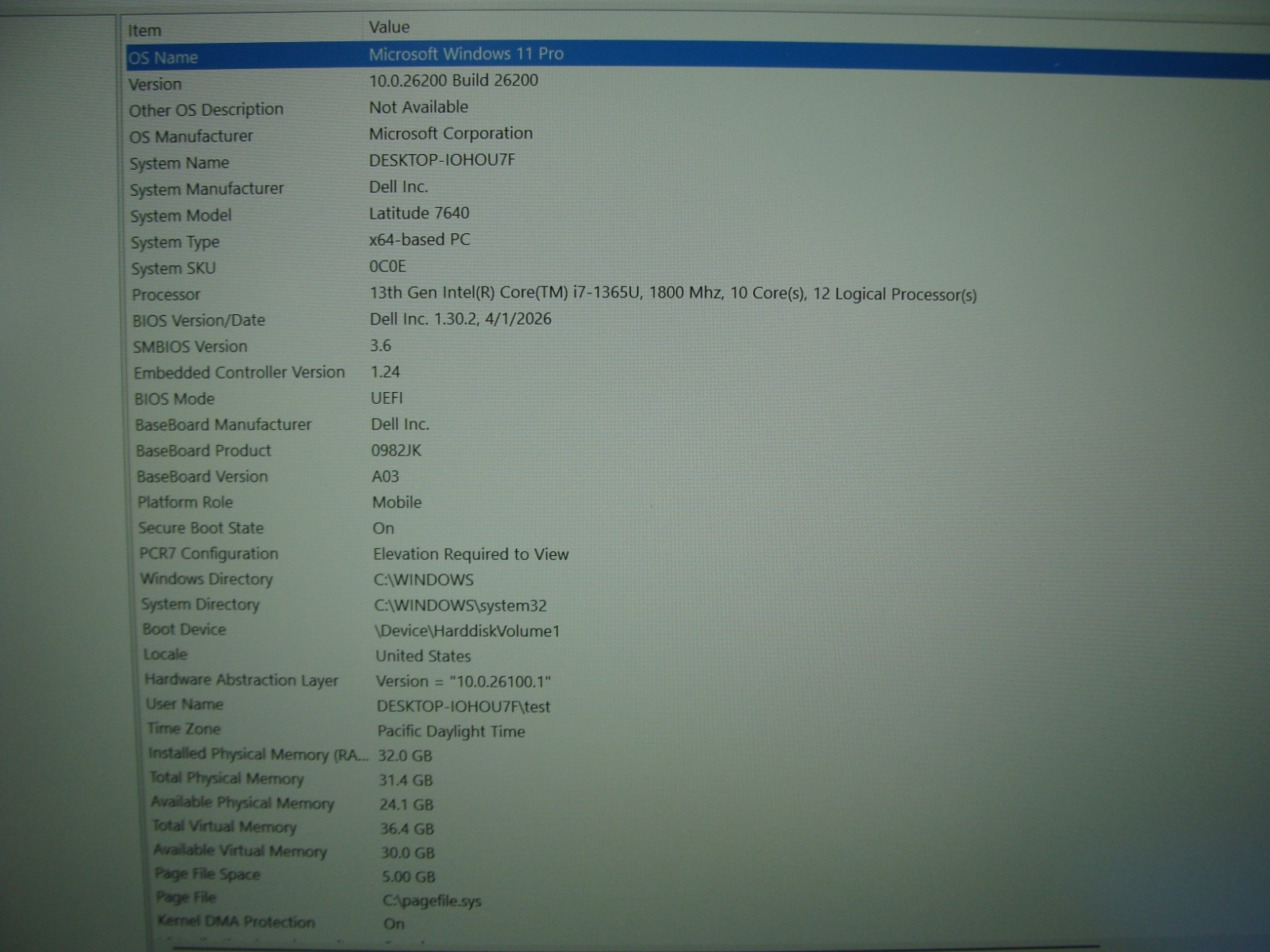Screen dimensions: 1270x952
Task: Select the PCR7 Configuration label
Action: 209,554
